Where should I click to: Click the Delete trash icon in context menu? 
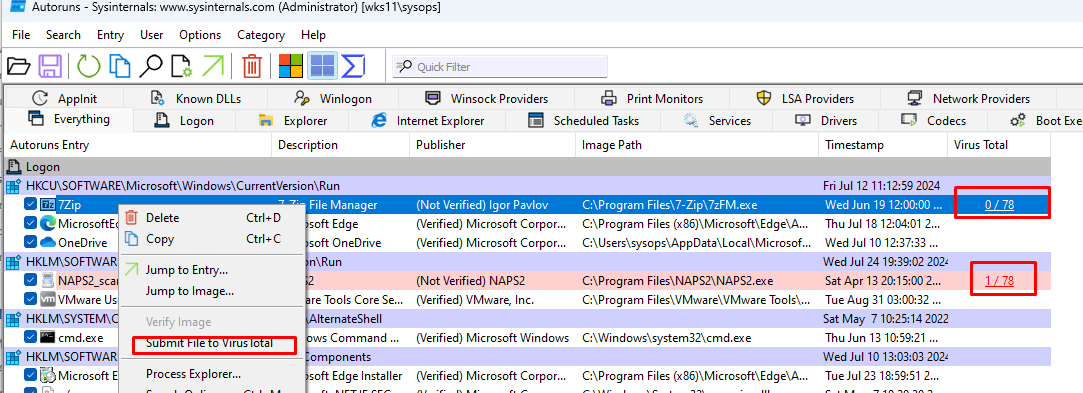tap(131, 218)
